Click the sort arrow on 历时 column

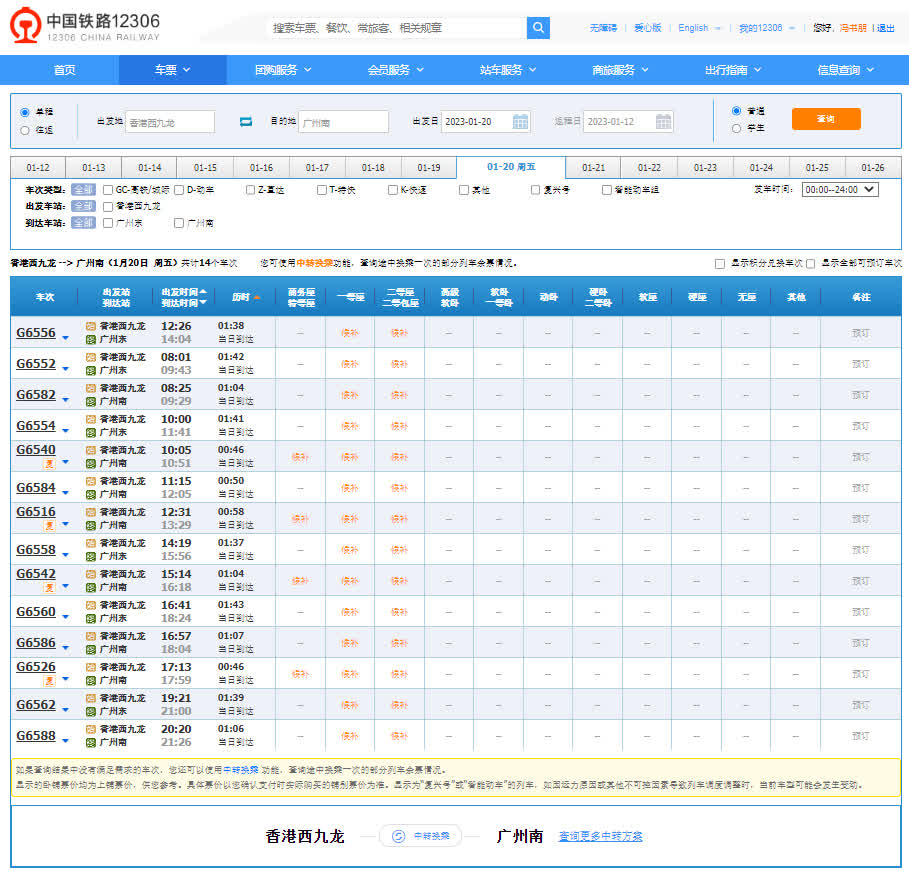coord(257,297)
